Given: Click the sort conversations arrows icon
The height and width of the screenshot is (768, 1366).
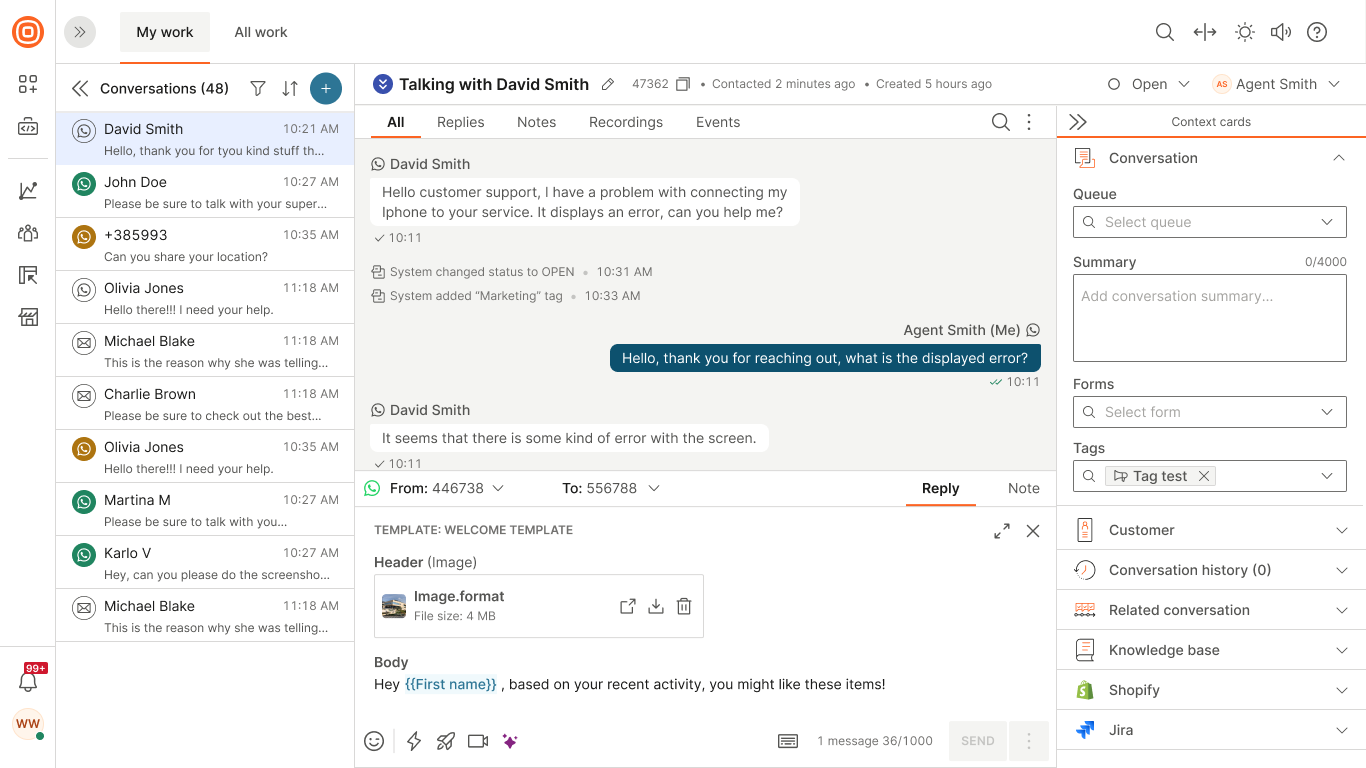Looking at the screenshot, I should (x=290, y=89).
